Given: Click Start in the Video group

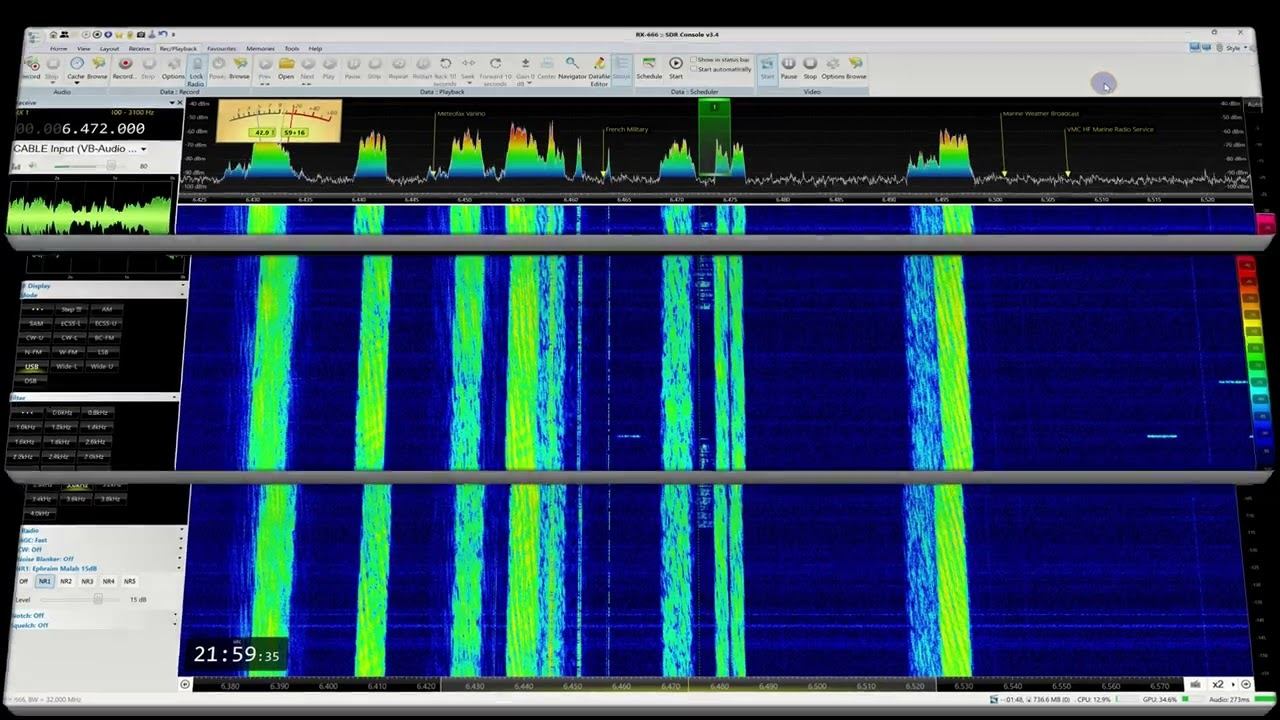Looking at the screenshot, I should 767,68.
